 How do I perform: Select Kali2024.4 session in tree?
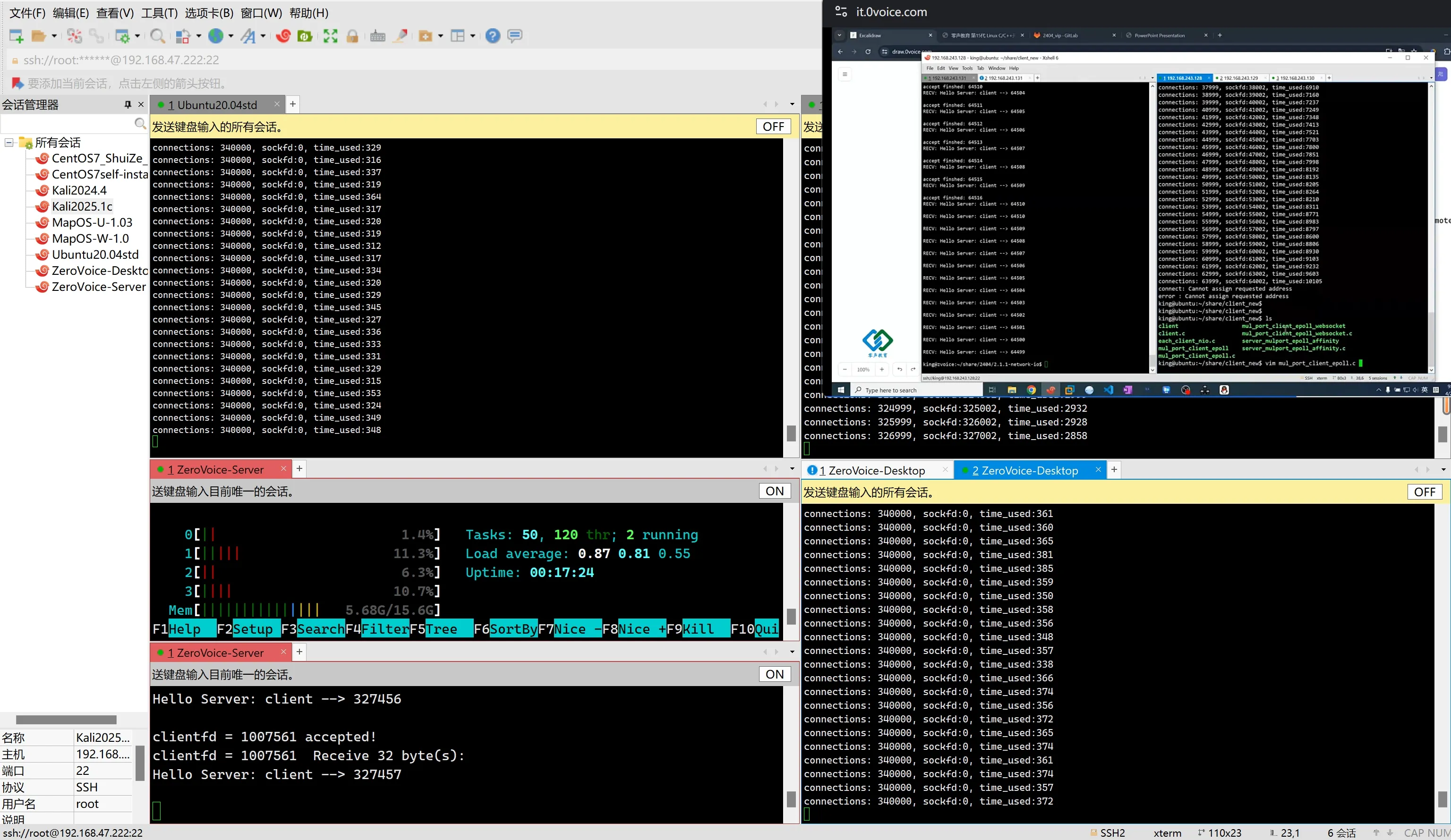79,191
